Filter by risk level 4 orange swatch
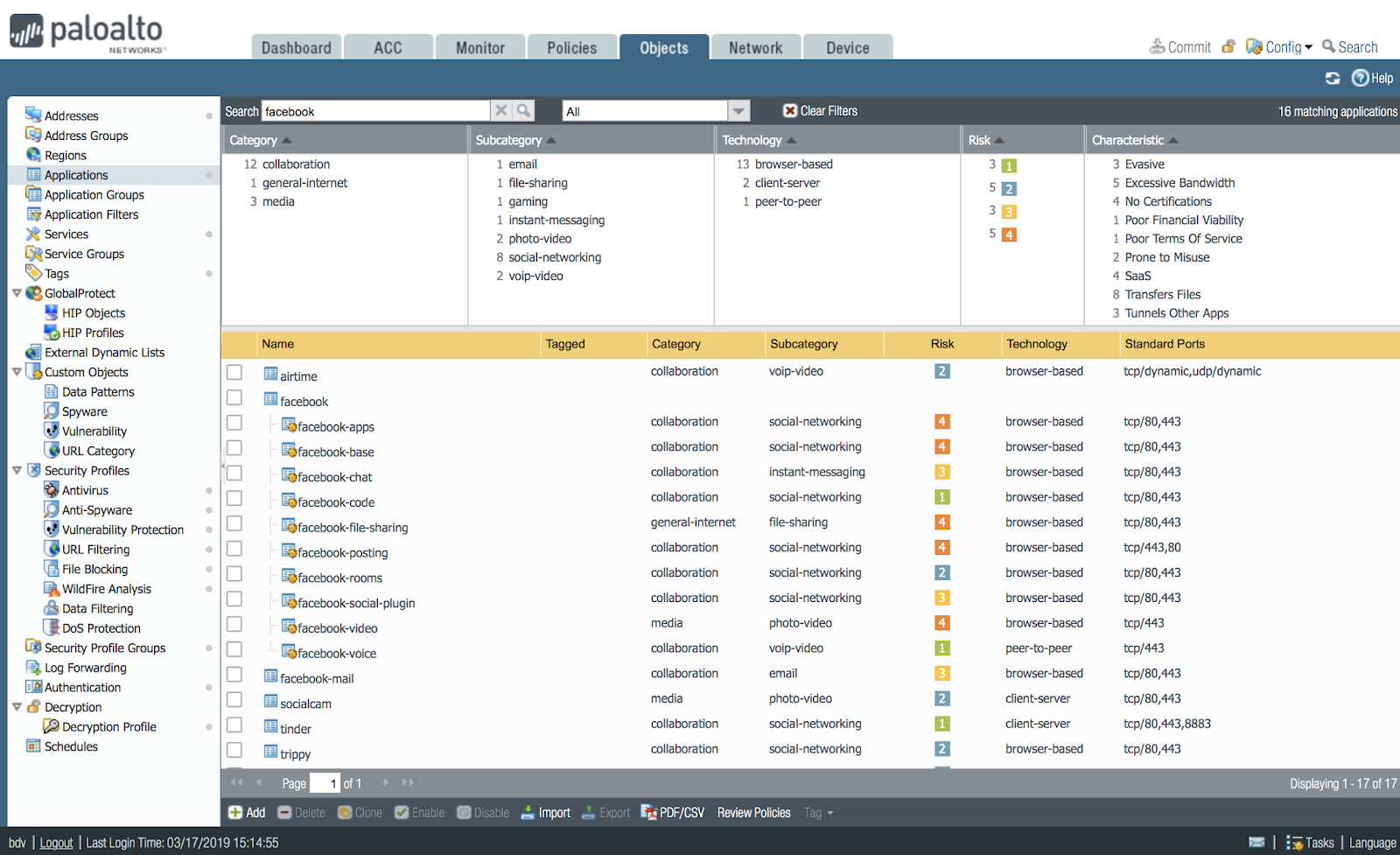 pos(1009,235)
